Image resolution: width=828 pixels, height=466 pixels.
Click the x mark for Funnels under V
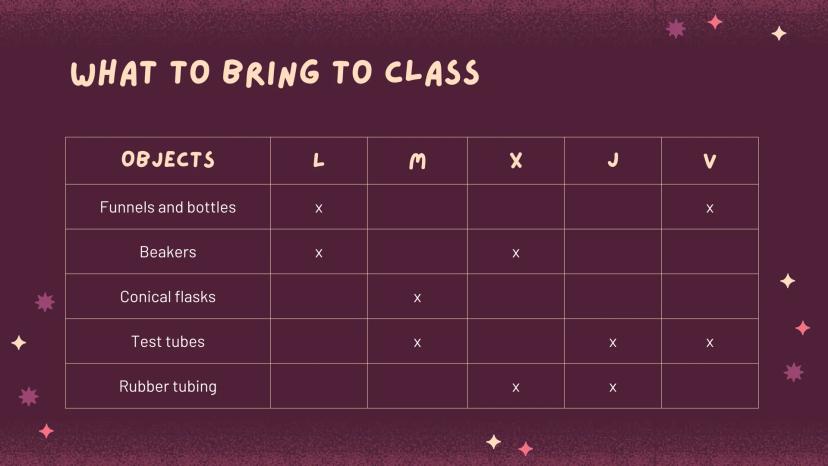pos(710,208)
